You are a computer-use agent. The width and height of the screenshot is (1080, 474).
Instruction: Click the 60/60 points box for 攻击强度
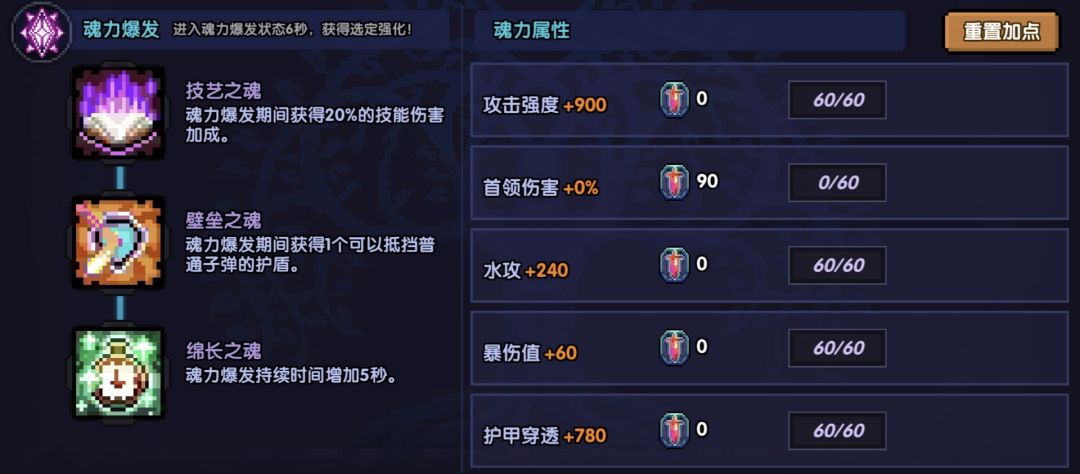click(x=838, y=100)
